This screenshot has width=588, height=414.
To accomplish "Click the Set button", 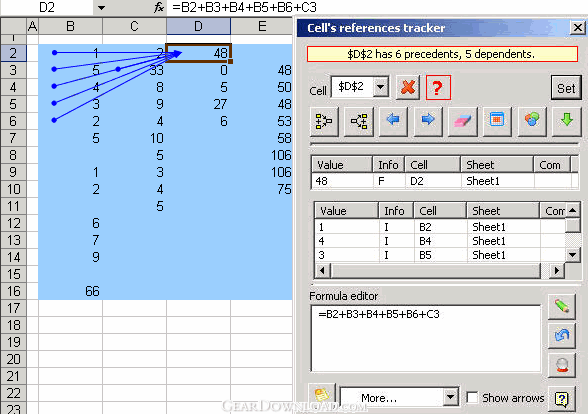I will click(566, 88).
